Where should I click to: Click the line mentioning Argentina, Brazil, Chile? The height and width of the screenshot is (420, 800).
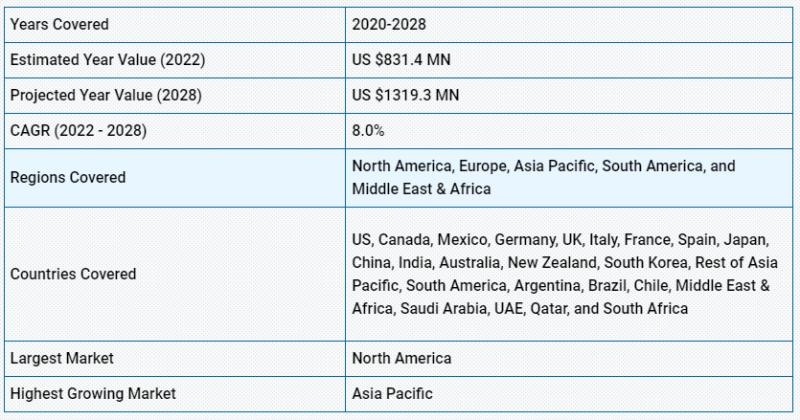pos(561,285)
